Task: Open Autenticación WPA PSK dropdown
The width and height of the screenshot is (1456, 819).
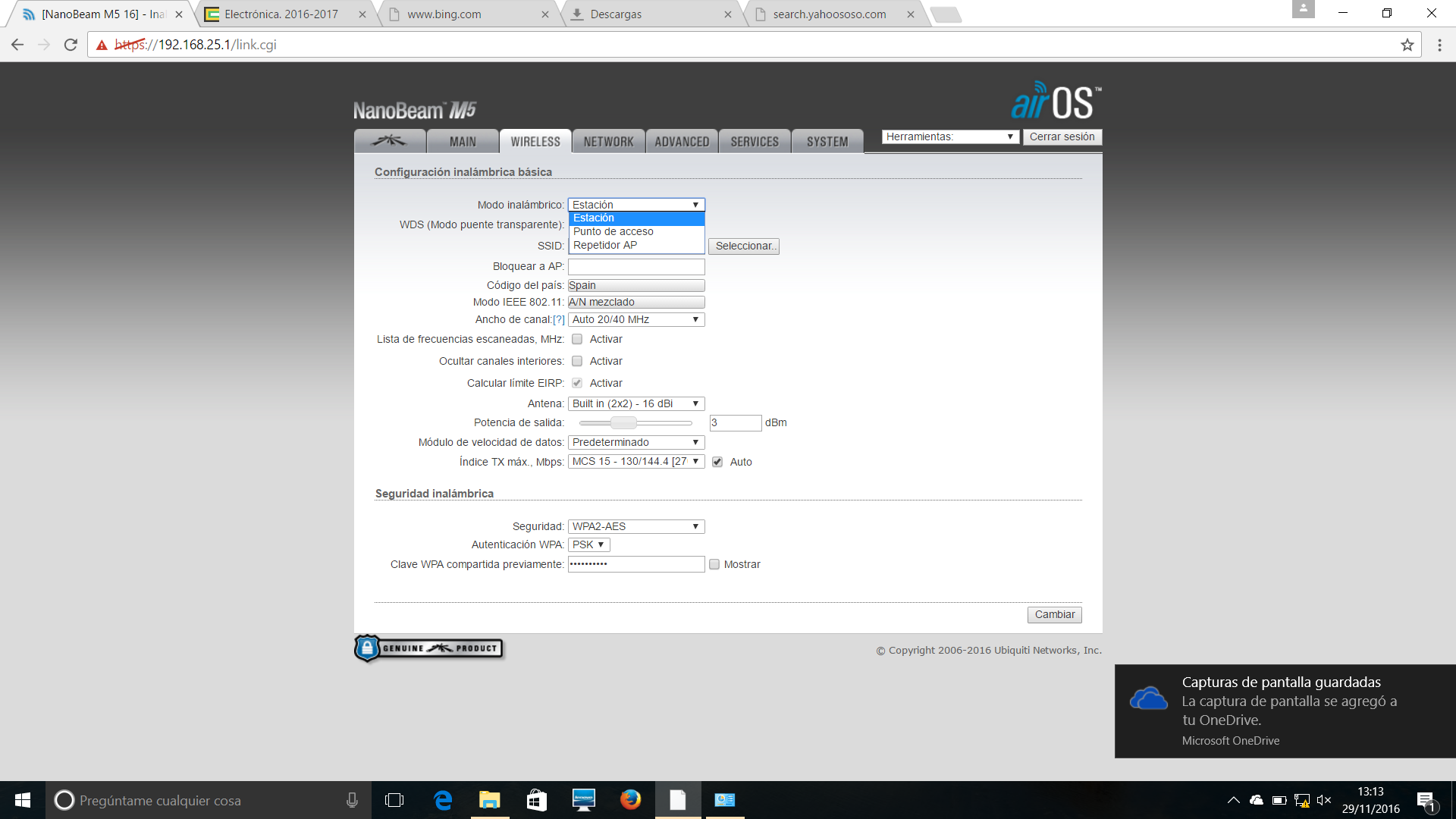Action: [x=588, y=544]
